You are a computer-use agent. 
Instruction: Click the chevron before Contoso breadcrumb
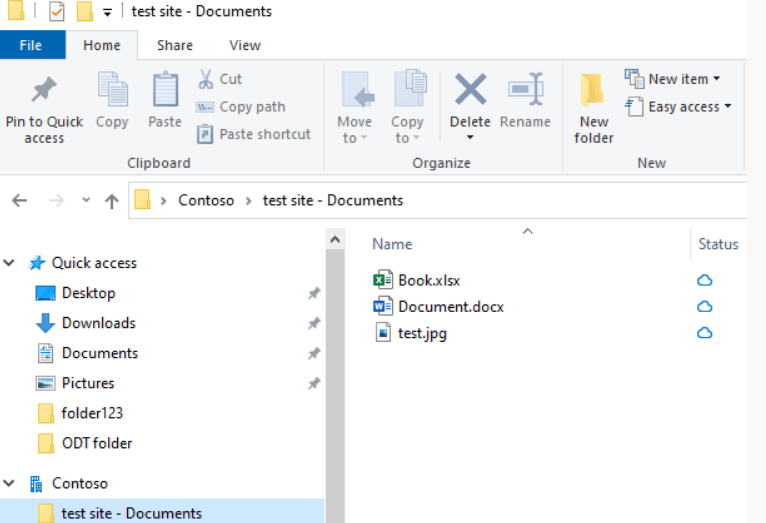tap(164, 201)
